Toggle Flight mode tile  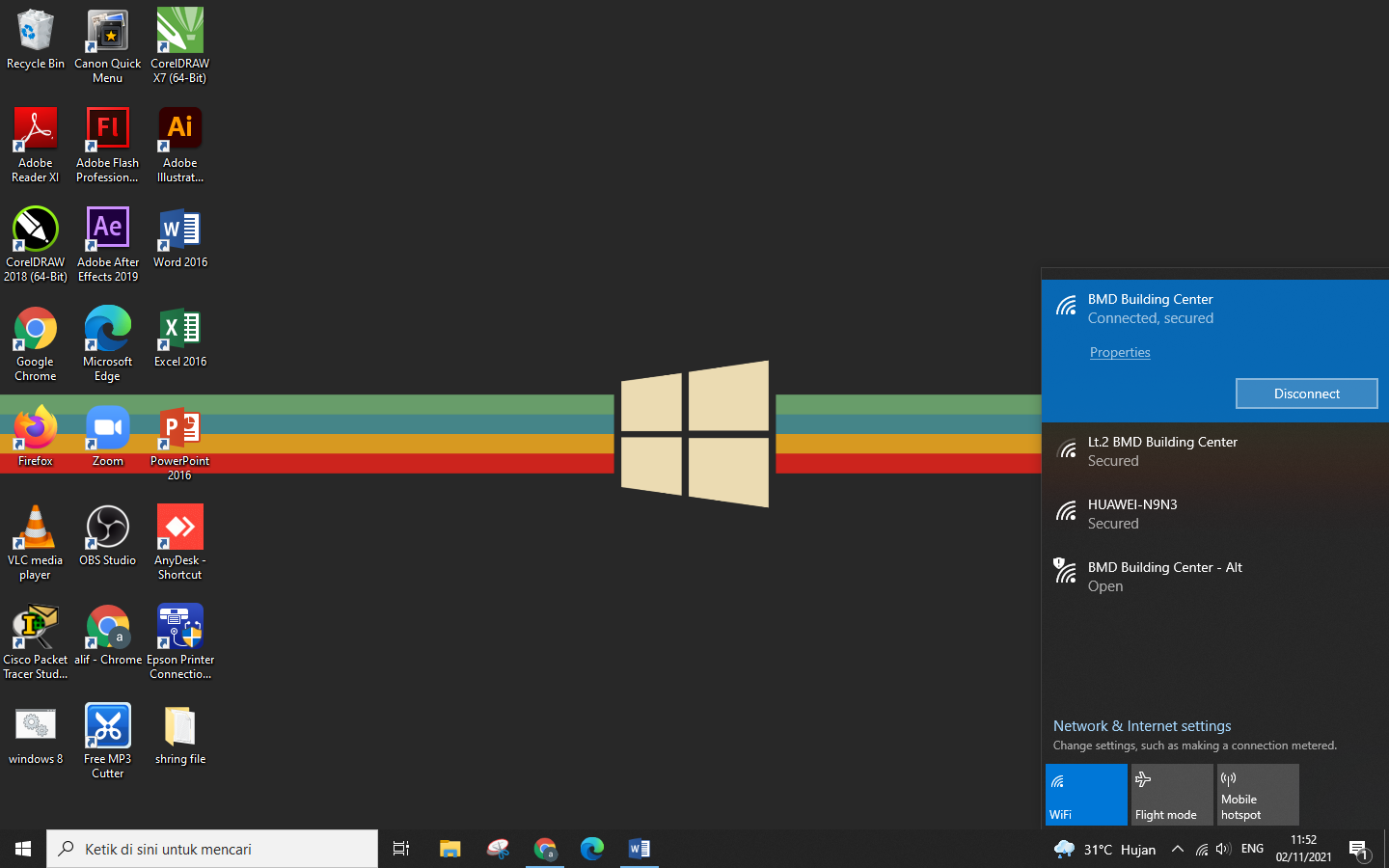tap(1172, 795)
